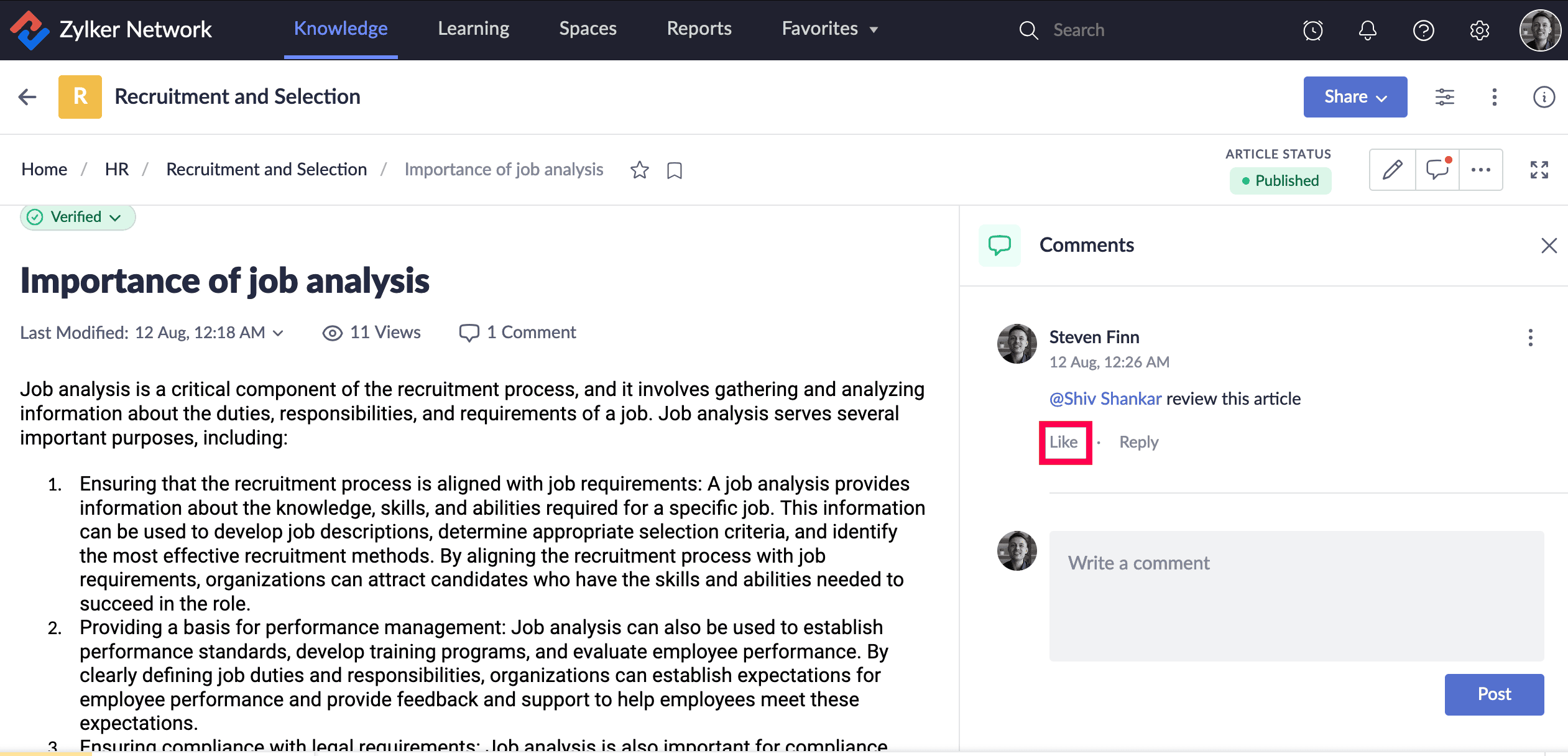Open the comments speech bubble icon
This screenshot has width=1568, height=756.
tap(1437, 170)
